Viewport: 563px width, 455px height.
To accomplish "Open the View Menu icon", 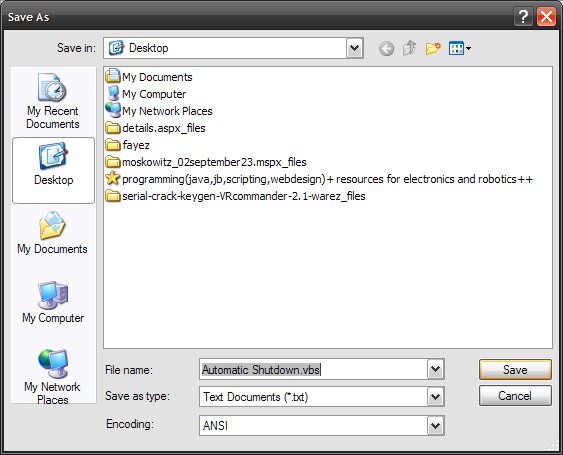I will point(460,48).
